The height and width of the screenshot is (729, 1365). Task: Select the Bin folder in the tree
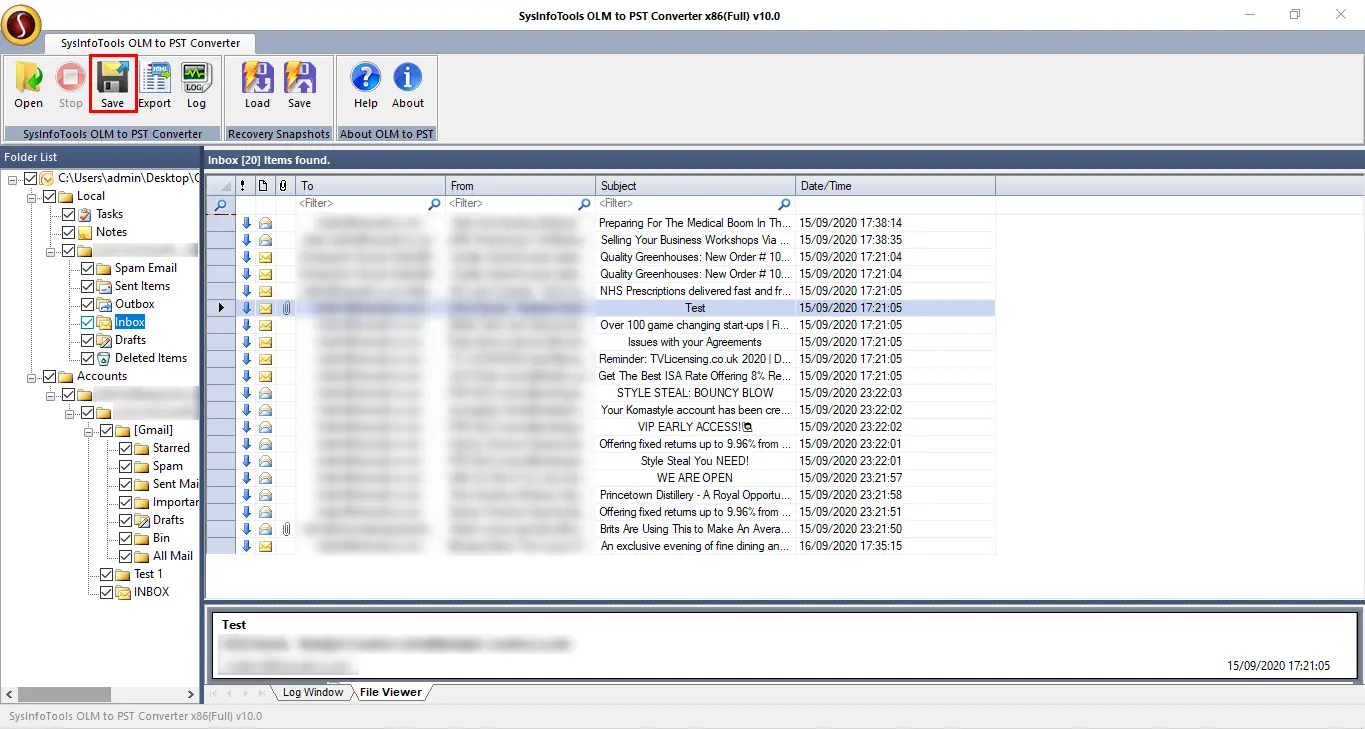tap(161, 538)
